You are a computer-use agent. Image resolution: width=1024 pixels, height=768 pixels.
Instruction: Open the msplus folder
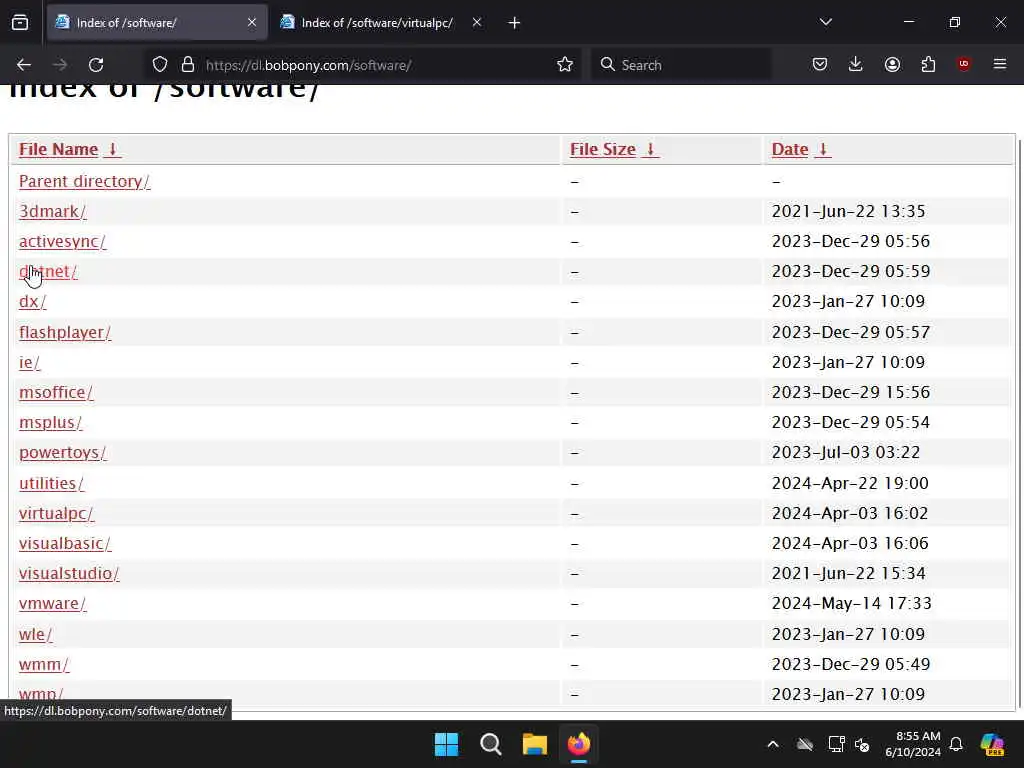(x=50, y=423)
